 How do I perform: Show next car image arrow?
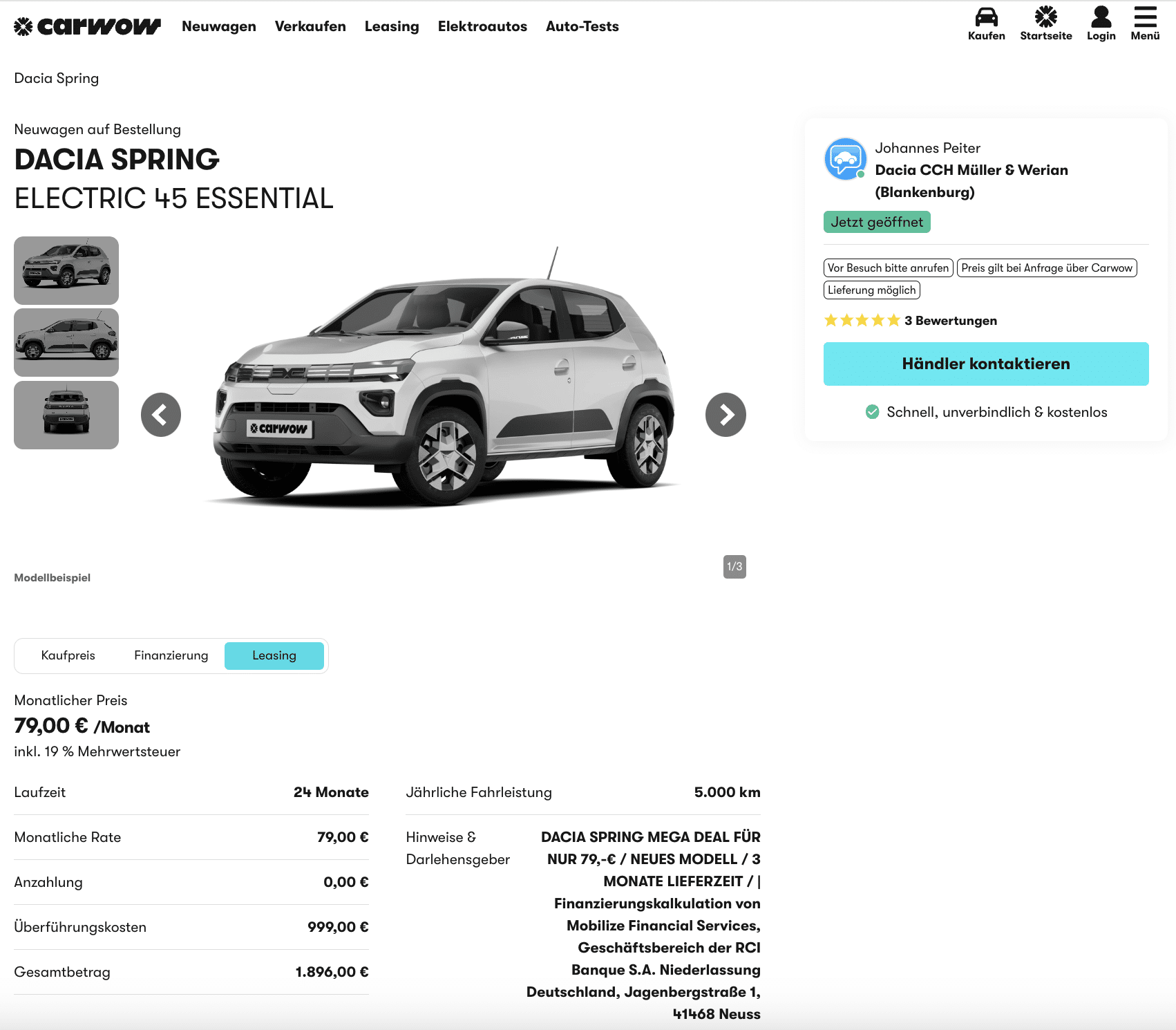point(725,415)
